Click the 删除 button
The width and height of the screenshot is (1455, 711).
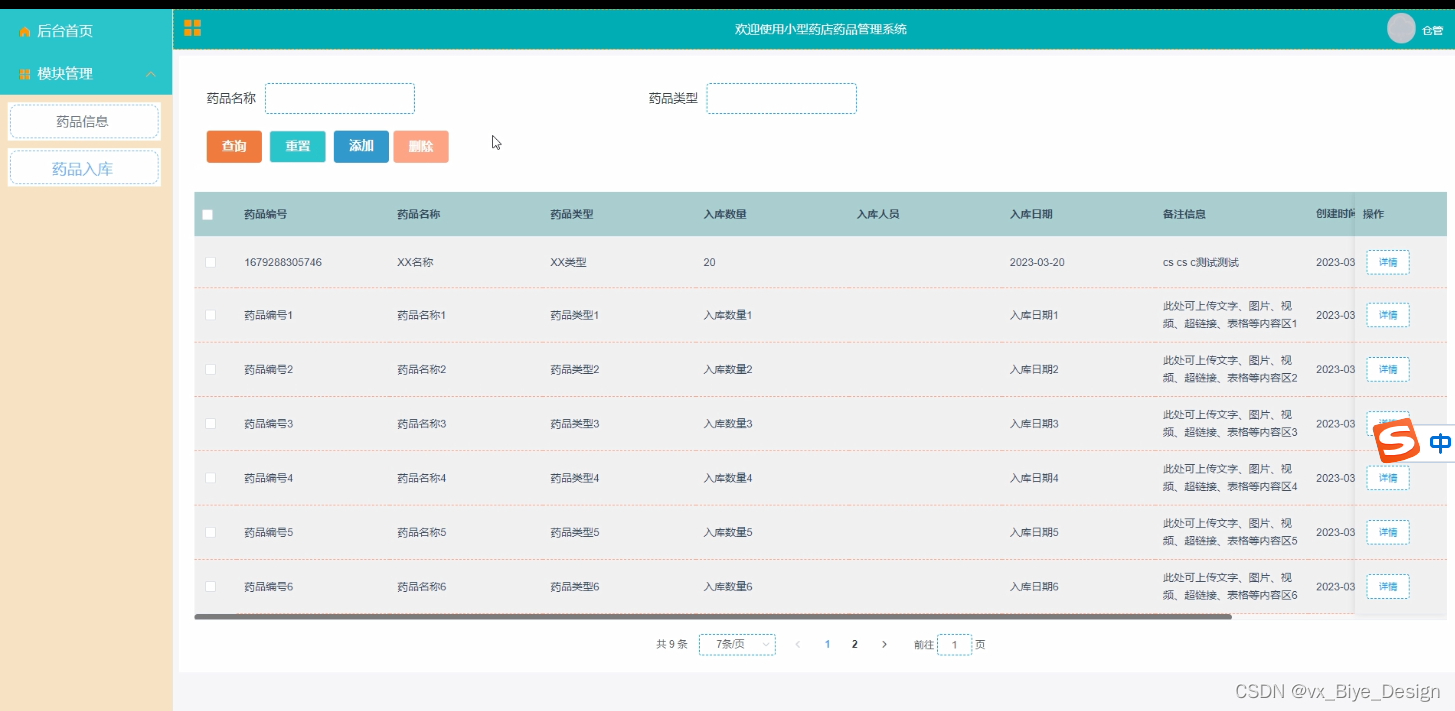point(421,146)
